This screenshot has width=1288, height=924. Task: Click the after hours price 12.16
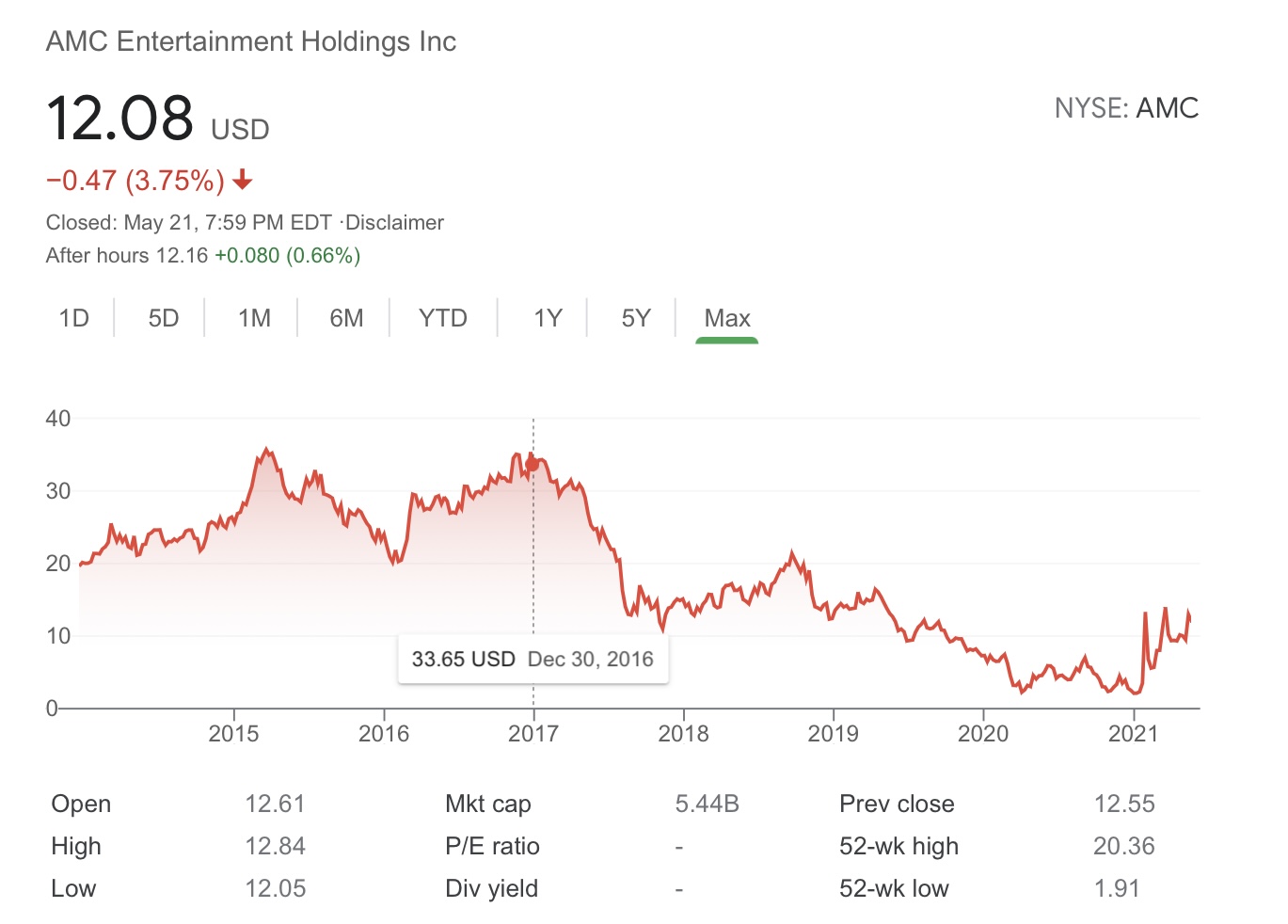182,256
